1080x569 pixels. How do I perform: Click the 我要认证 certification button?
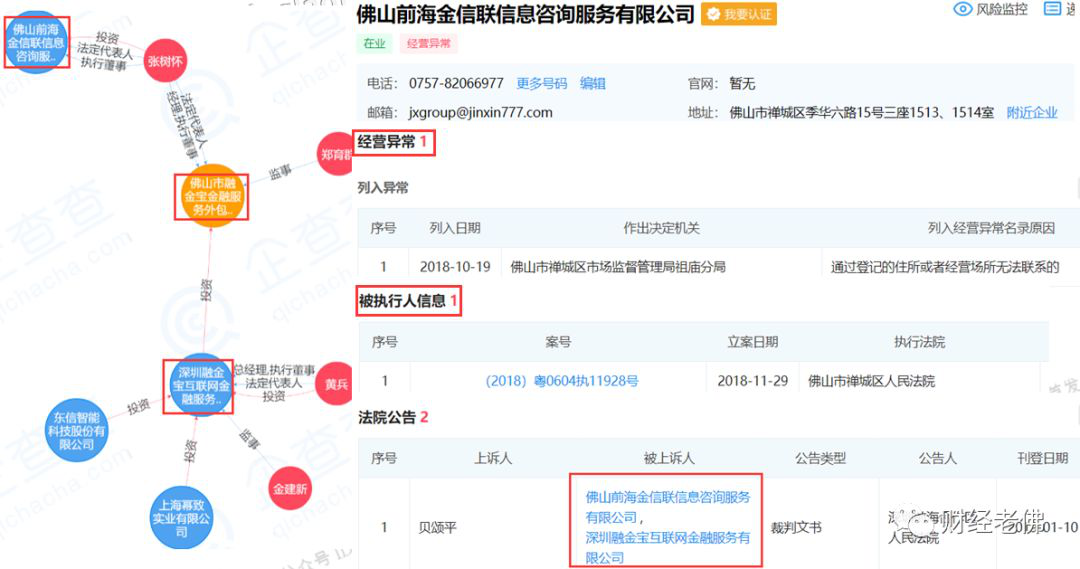(x=738, y=14)
